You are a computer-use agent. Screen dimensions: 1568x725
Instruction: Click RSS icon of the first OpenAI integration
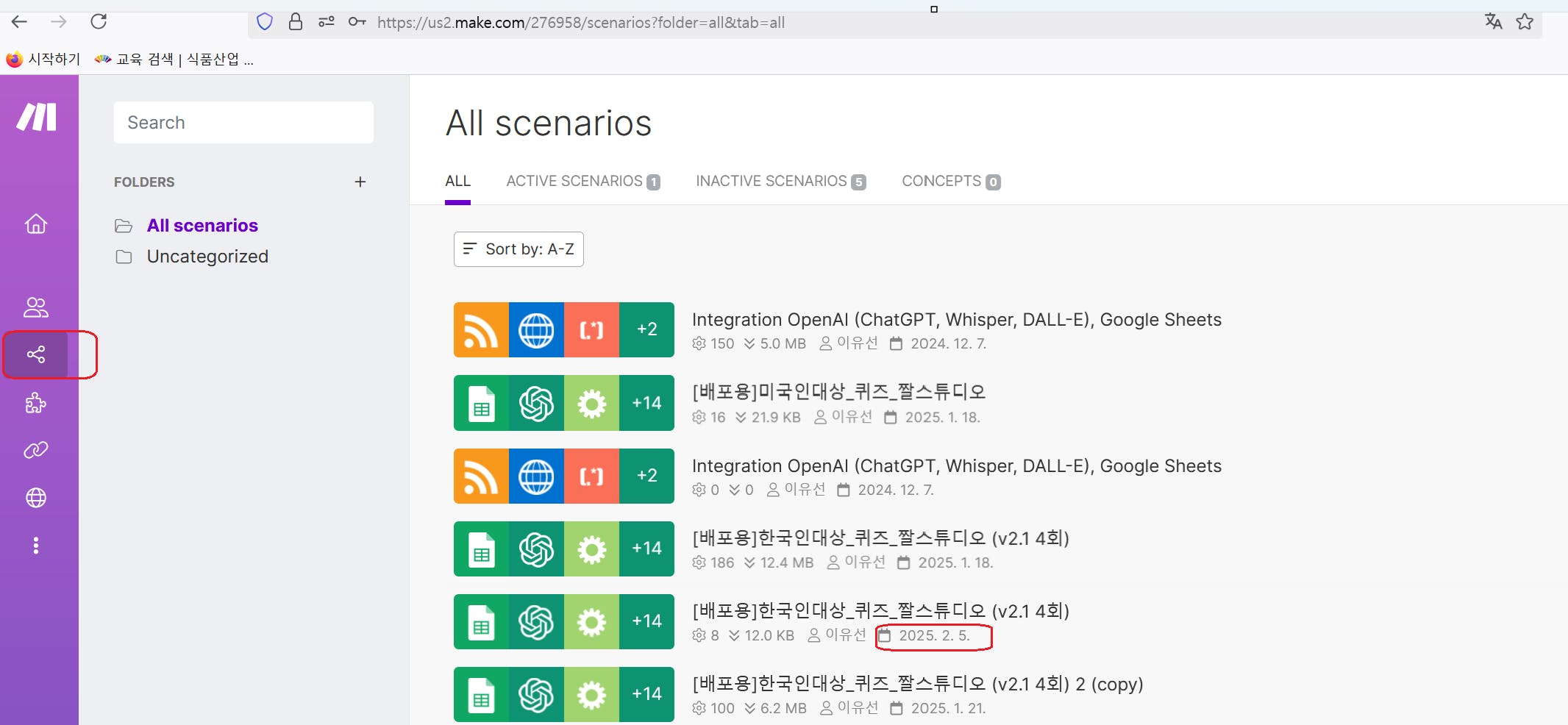[x=481, y=329]
